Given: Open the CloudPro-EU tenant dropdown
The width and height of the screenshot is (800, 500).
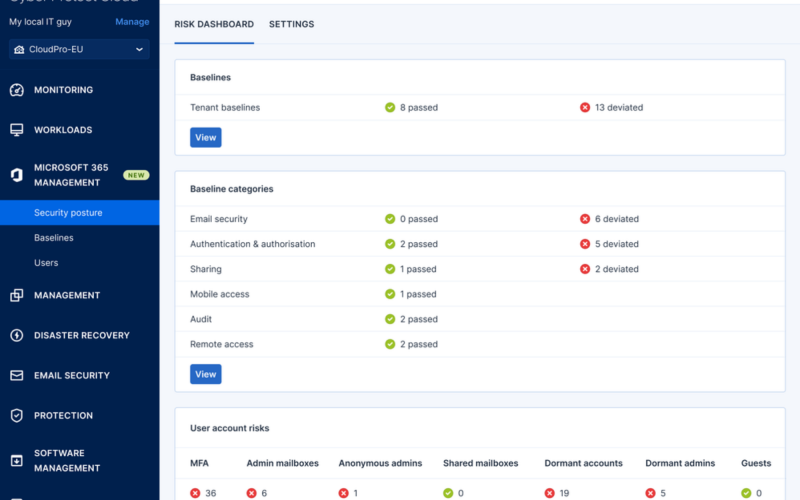Looking at the screenshot, I should pos(79,49).
